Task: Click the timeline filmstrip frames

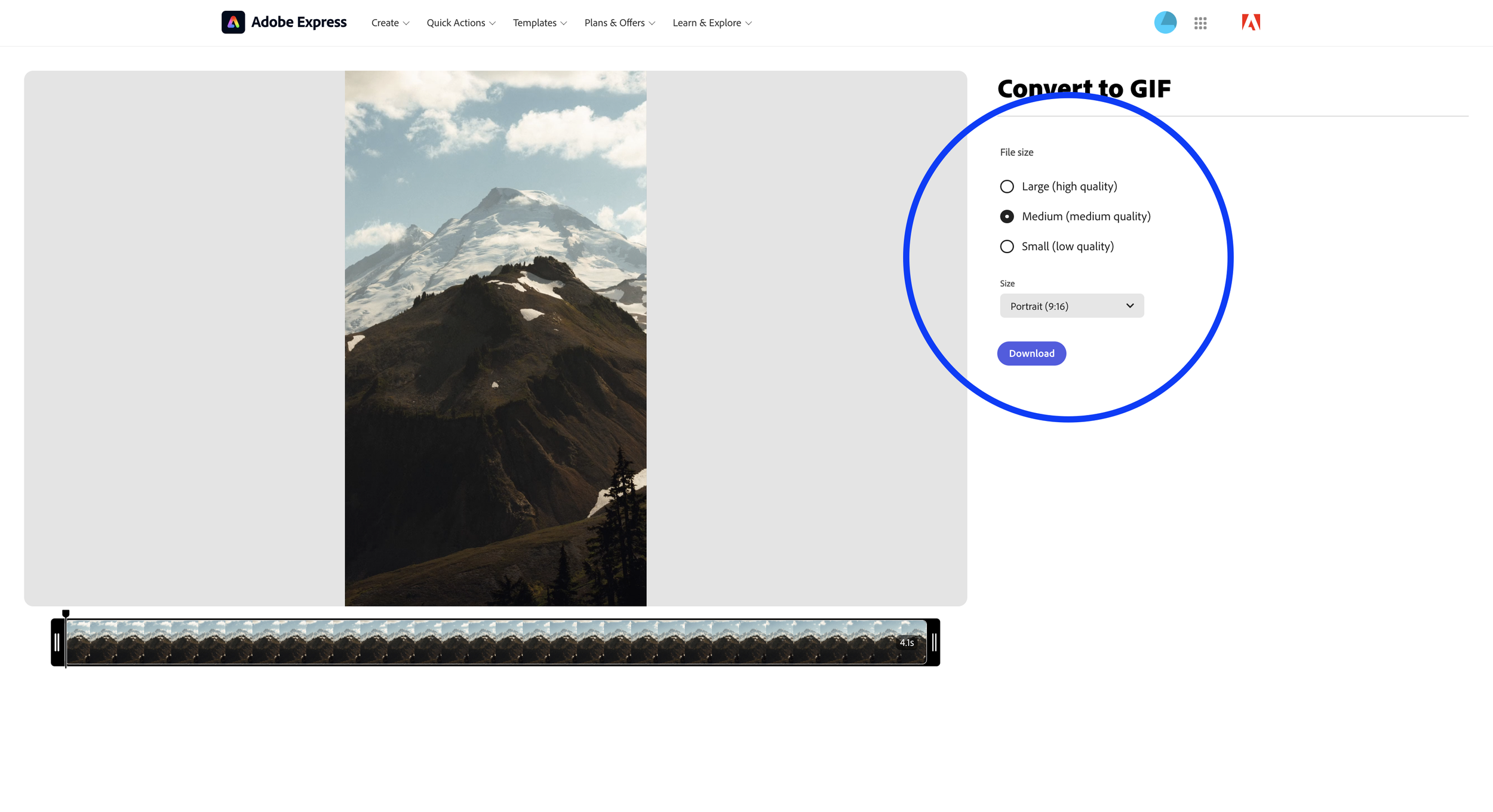Action: tap(496, 642)
